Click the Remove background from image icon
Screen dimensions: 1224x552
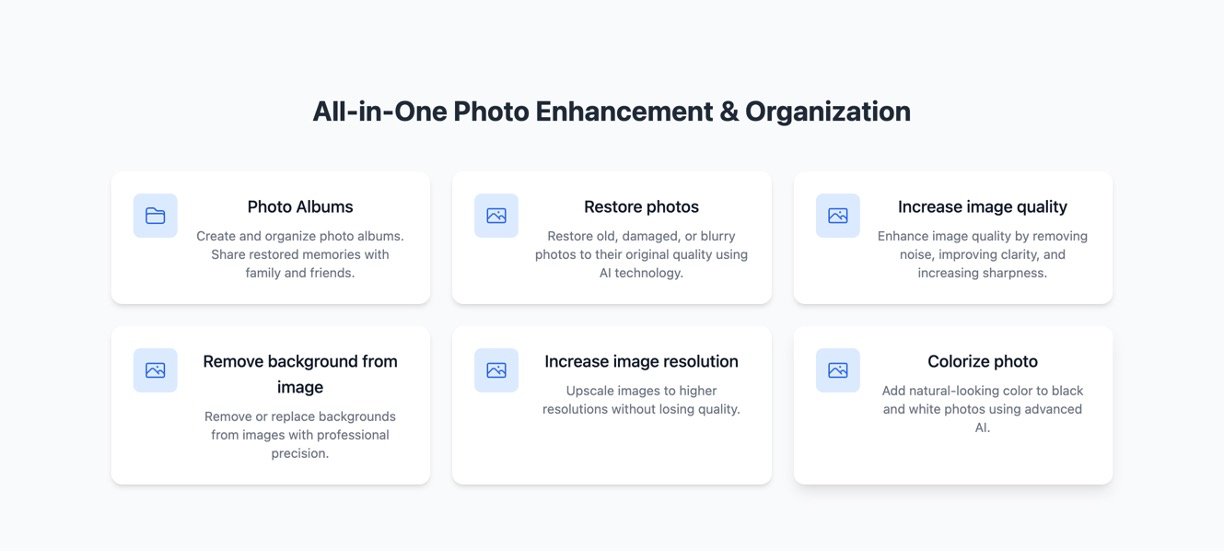click(155, 370)
